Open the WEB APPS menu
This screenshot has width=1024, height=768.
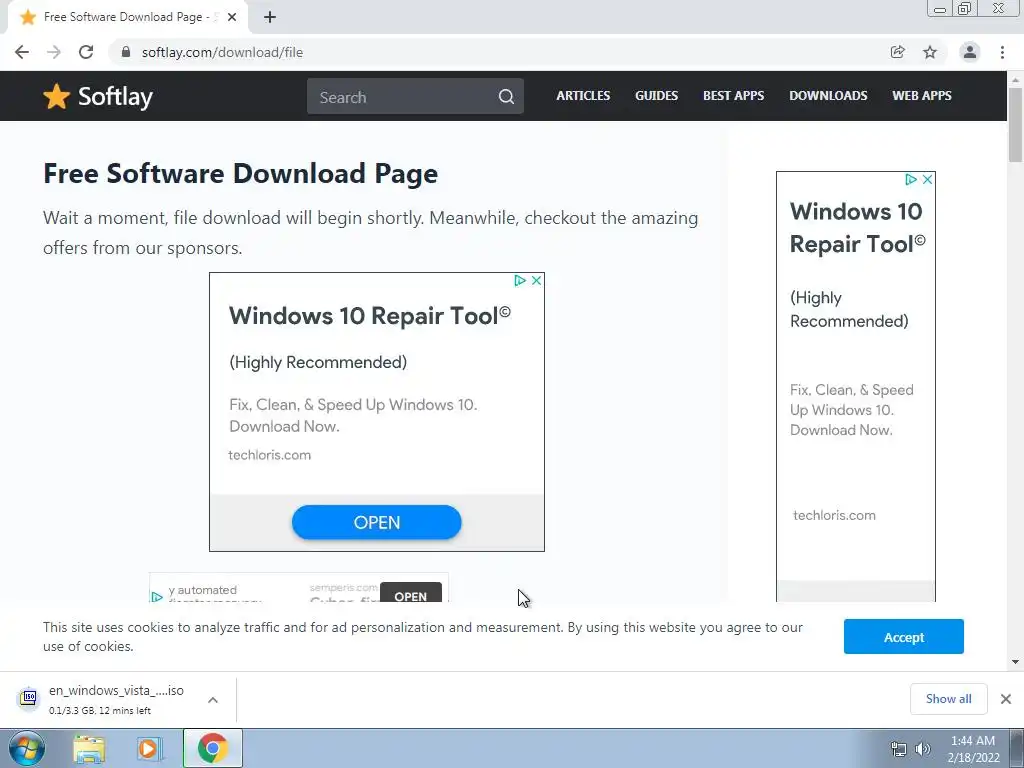[921, 96]
